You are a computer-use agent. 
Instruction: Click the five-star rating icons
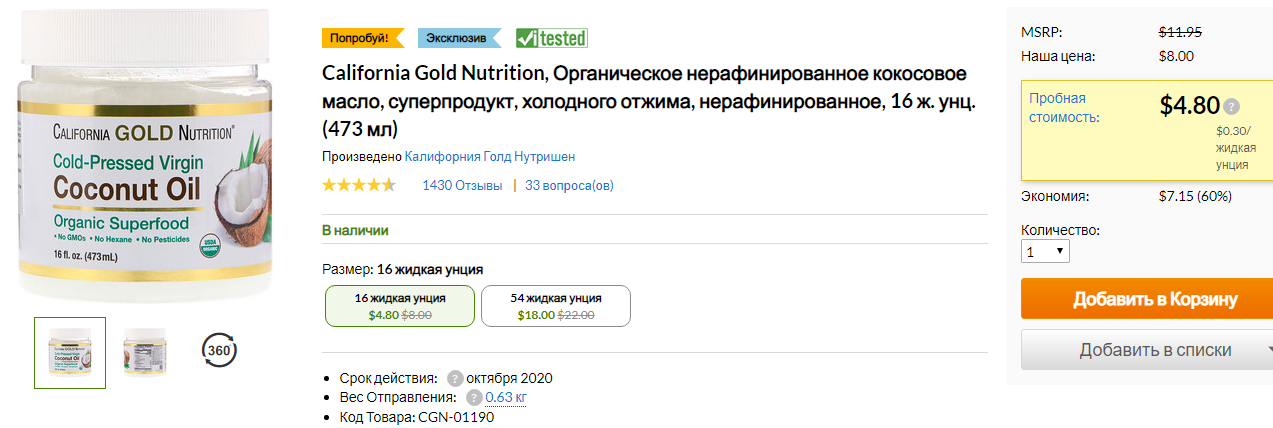359,185
